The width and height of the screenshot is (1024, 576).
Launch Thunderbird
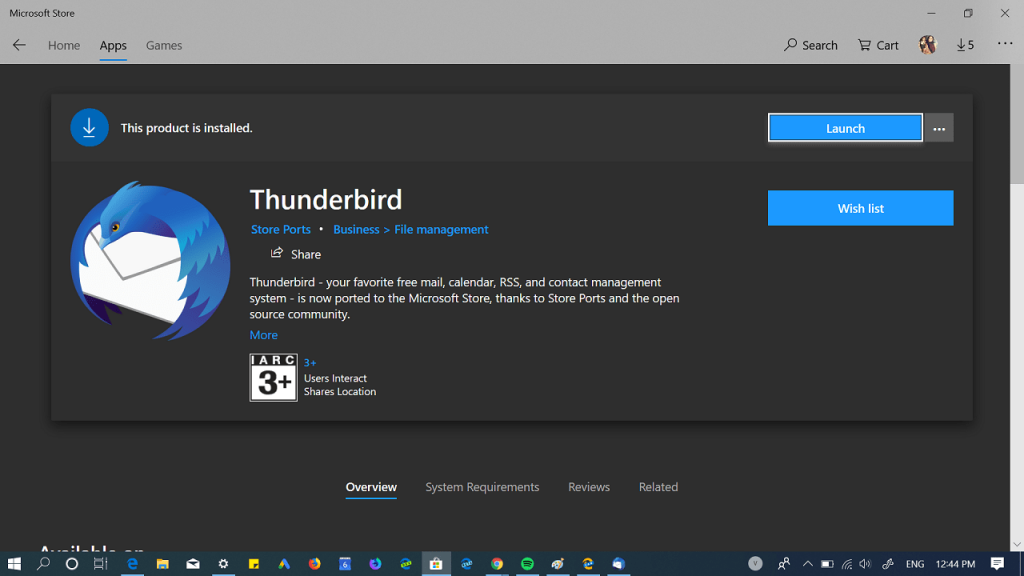click(x=845, y=128)
